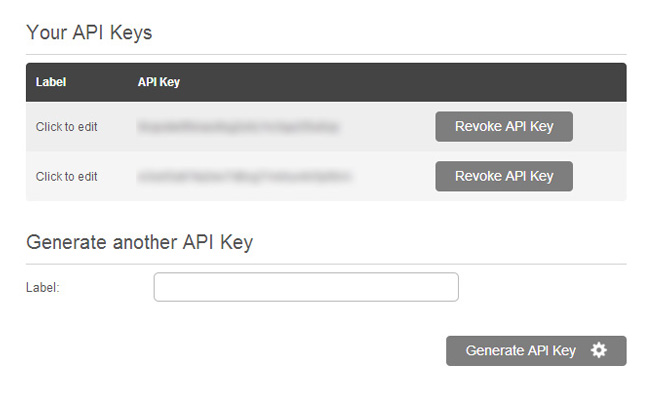Screen dimensions: 650x397
Task: Click the API Key column header
Action: [x=159, y=82]
